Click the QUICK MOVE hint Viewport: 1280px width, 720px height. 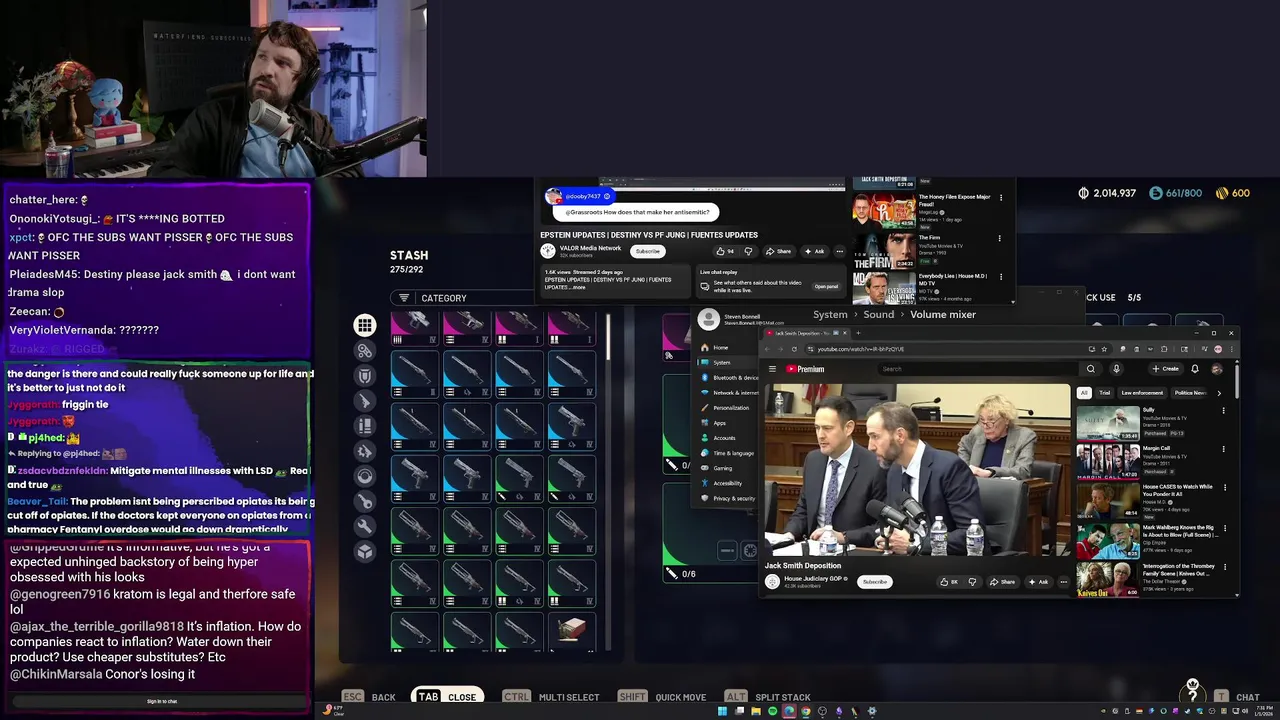pos(680,697)
